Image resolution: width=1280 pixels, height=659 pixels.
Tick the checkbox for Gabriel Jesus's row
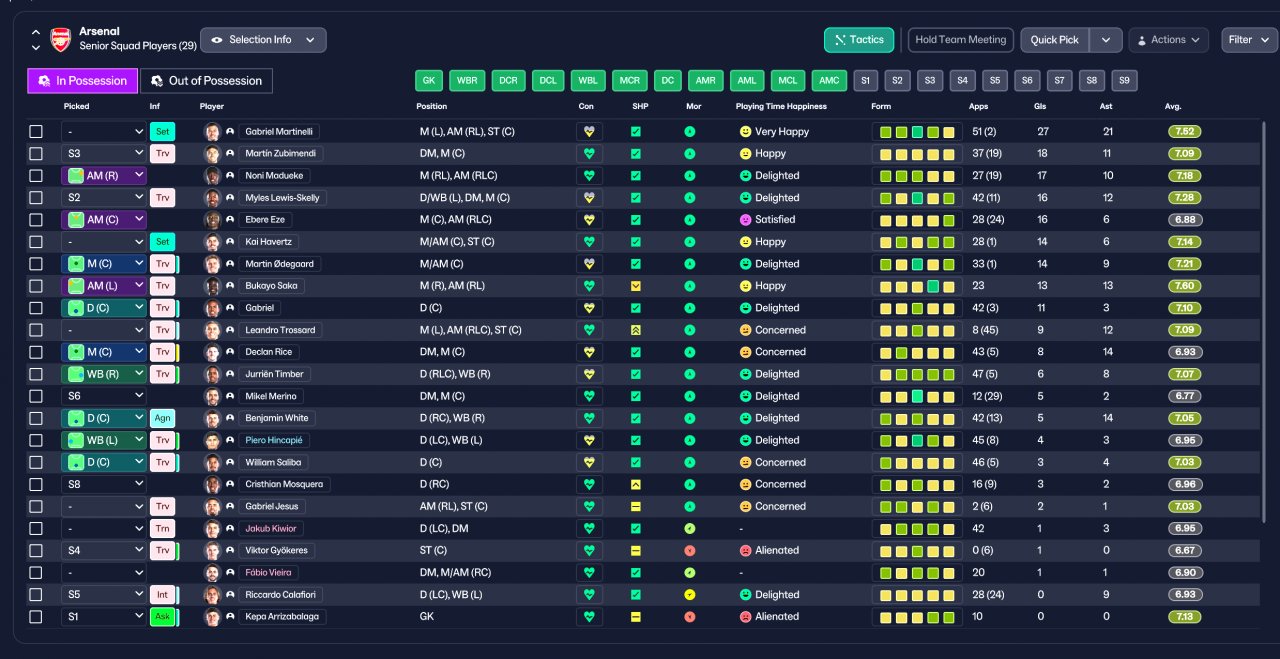click(x=36, y=506)
